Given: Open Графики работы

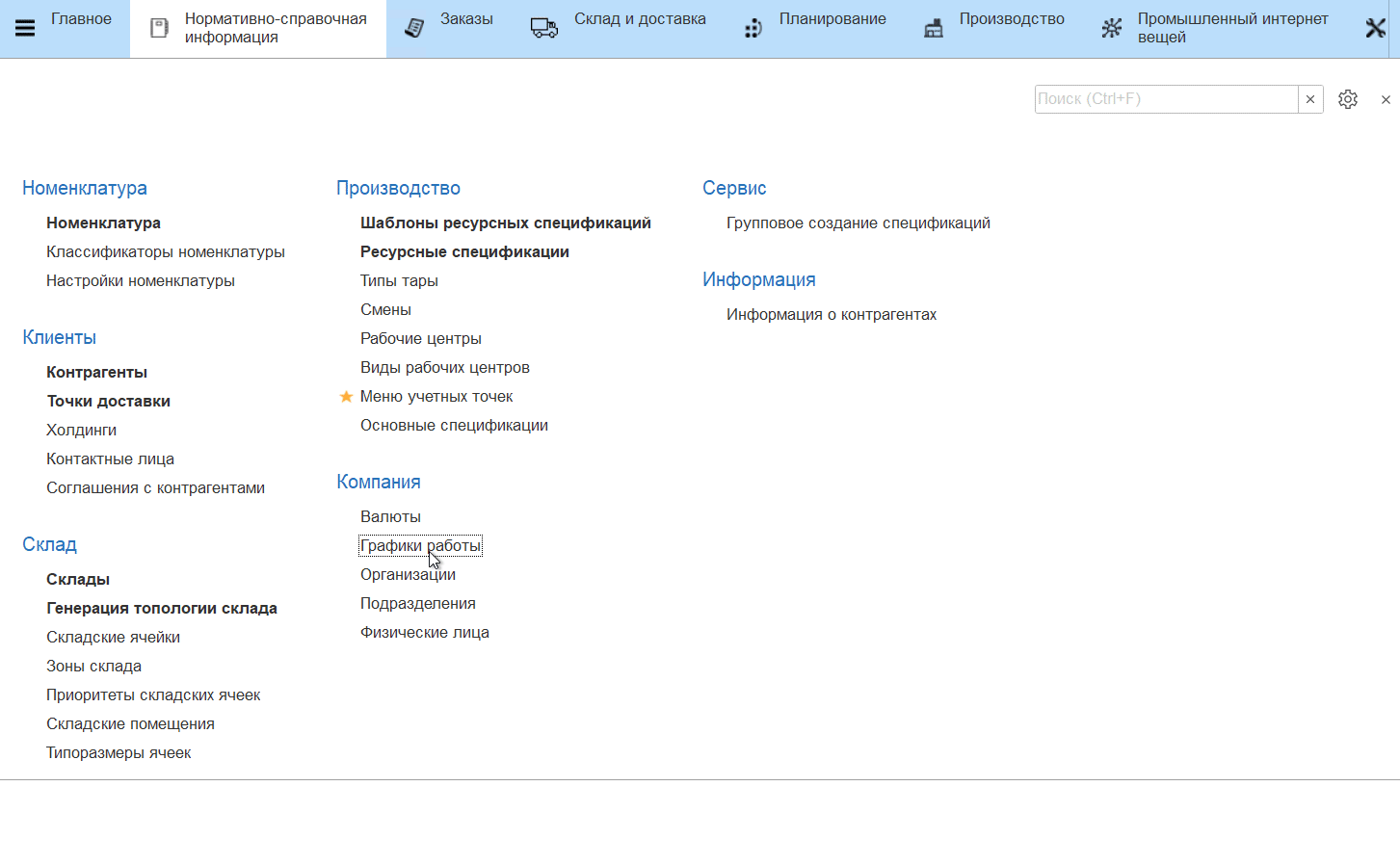Looking at the screenshot, I should pos(420,545).
